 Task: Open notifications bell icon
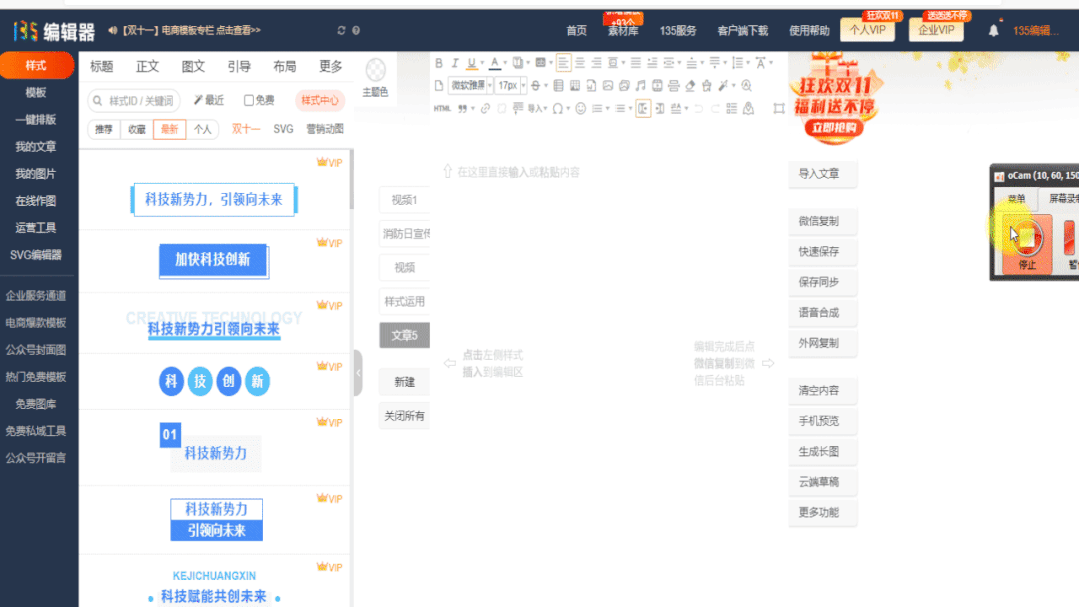click(994, 30)
